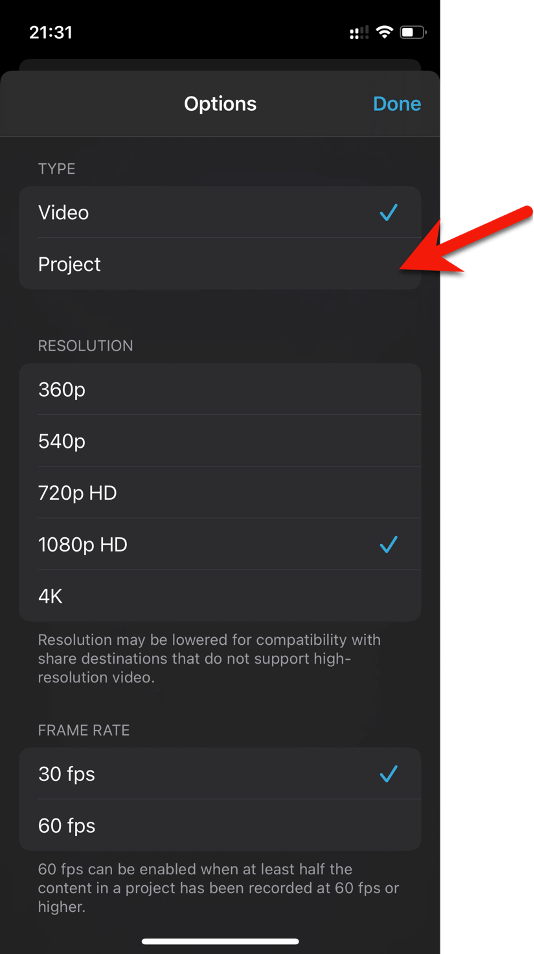Tap the battery status icon
534x954 pixels.
pyautogui.click(x=413, y=32)
